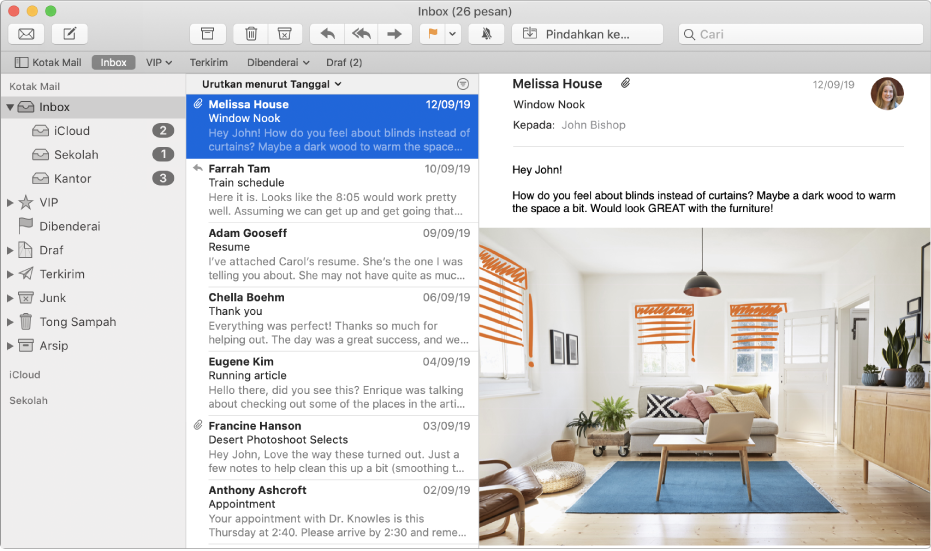Open the Dibenderai favorites dropdown
Image resolution: width=931 pixels, height=551 pixels.
[278, 62]
